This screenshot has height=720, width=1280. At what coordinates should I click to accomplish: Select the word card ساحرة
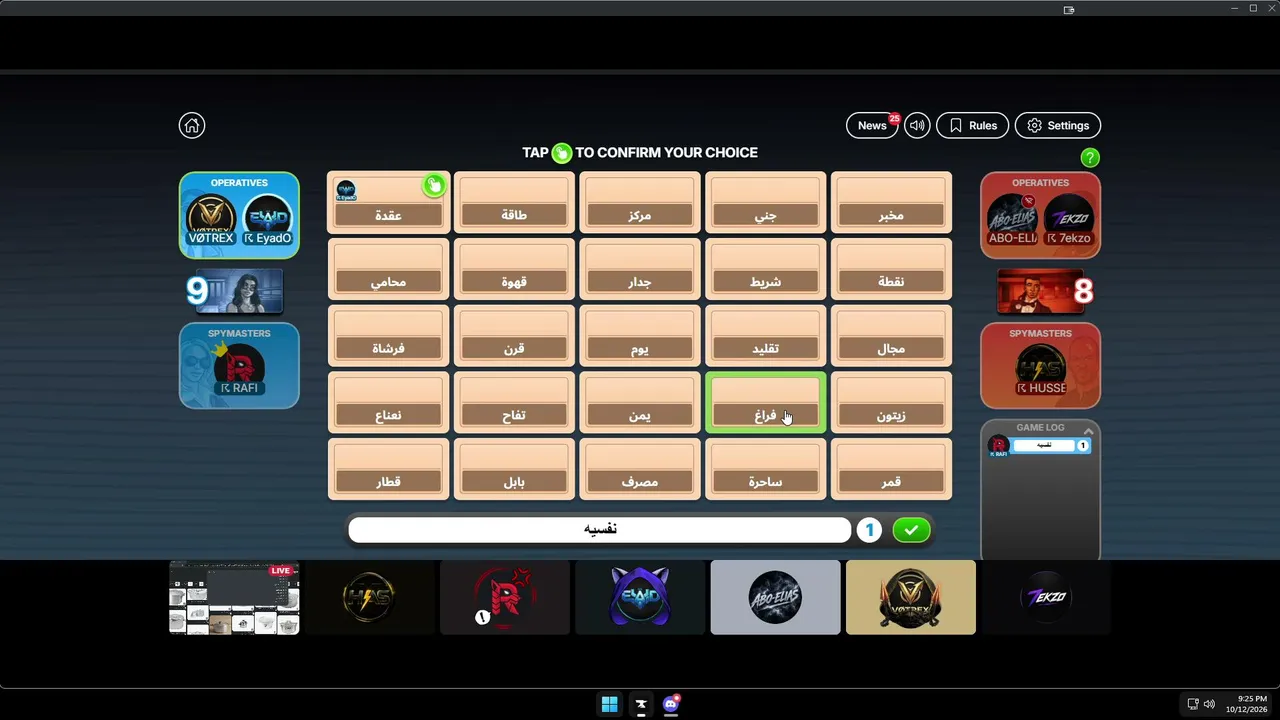tap(765, 469)
